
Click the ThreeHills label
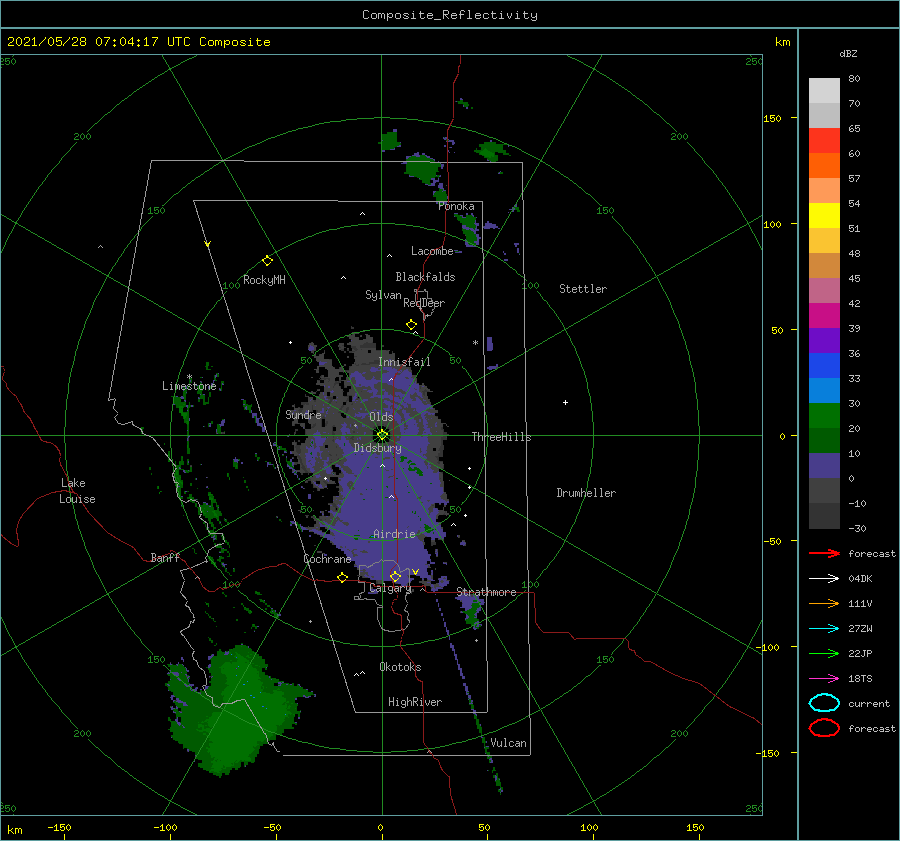501,437
